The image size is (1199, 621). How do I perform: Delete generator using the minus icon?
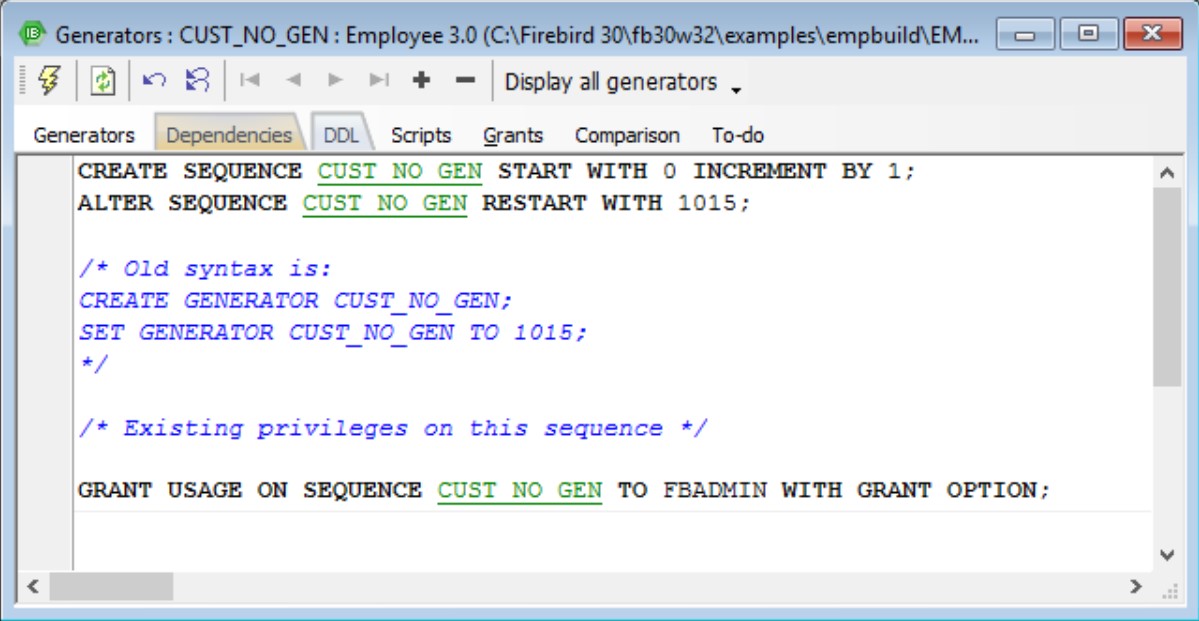(x=465, y=81)
